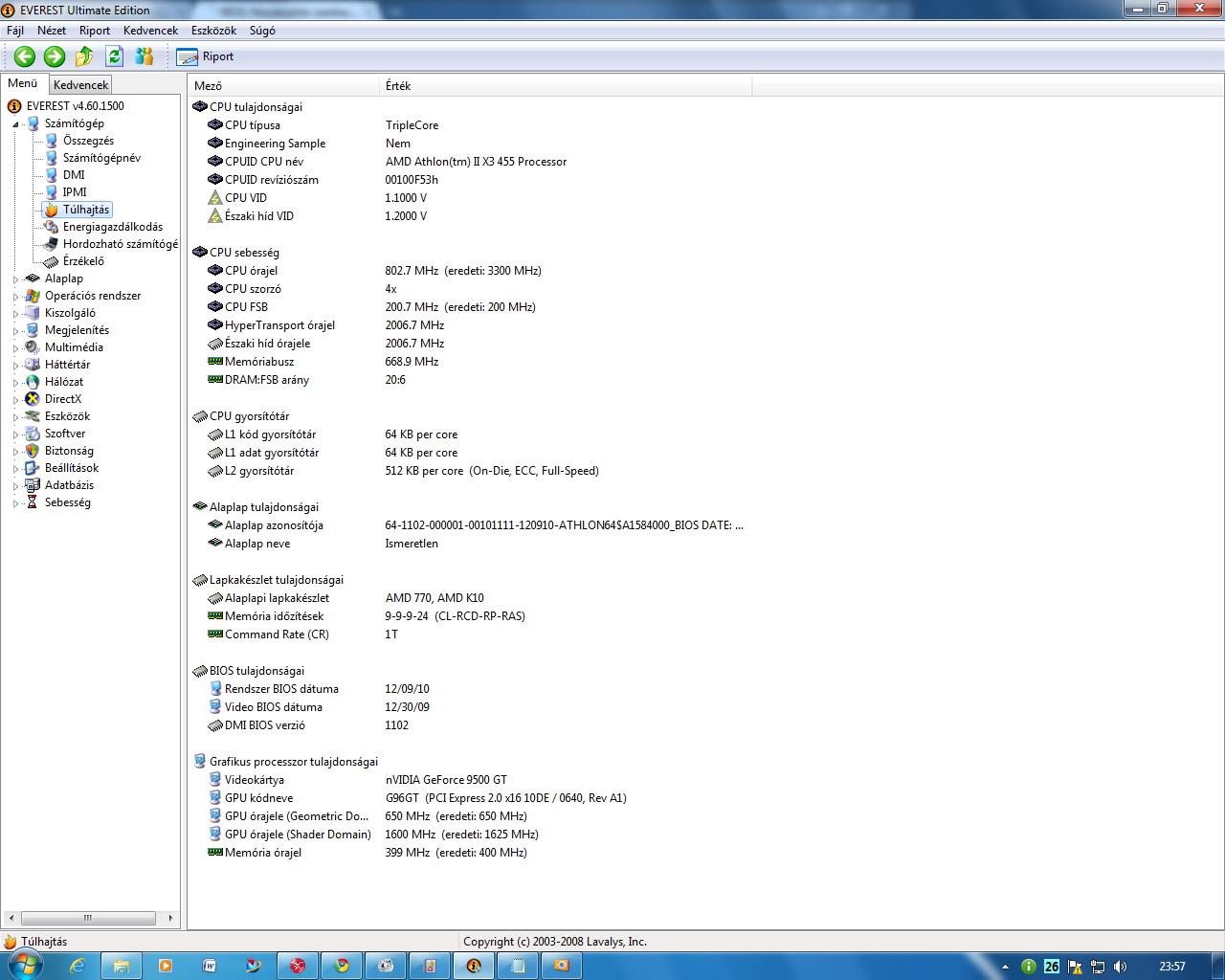Click the volume icon in system tray

click(x=1121, y=967)
